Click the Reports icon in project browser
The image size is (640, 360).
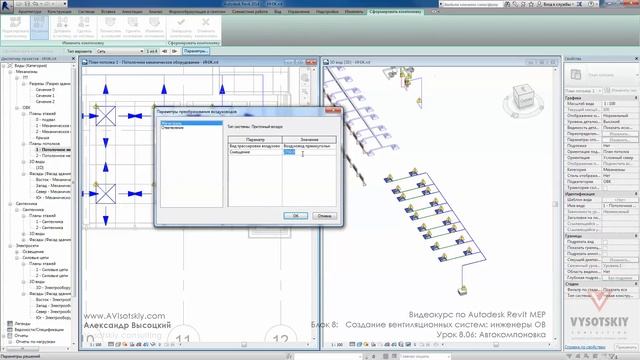(x=10, y=336)
